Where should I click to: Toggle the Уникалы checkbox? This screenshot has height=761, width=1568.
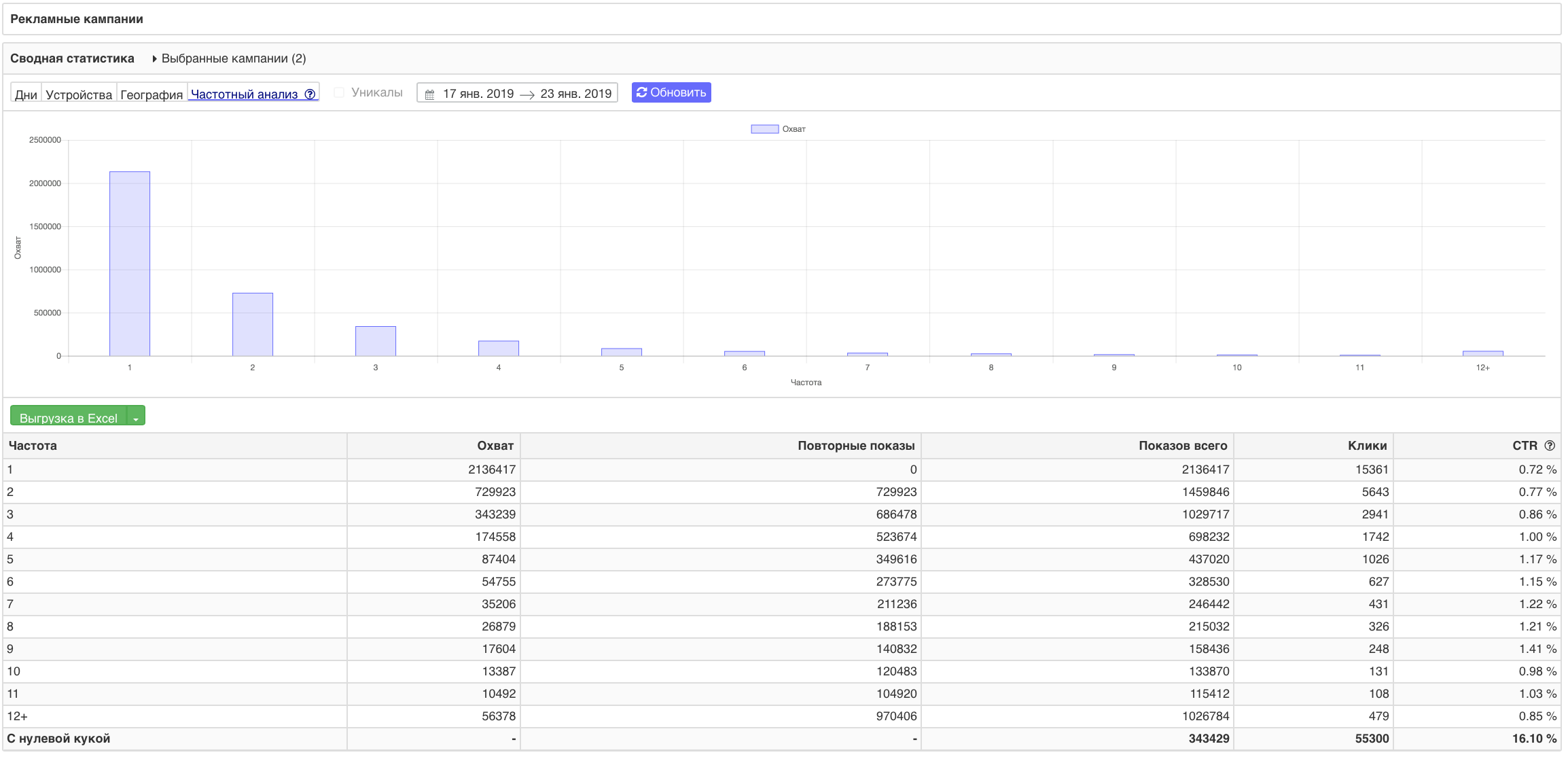click(339, 92)
